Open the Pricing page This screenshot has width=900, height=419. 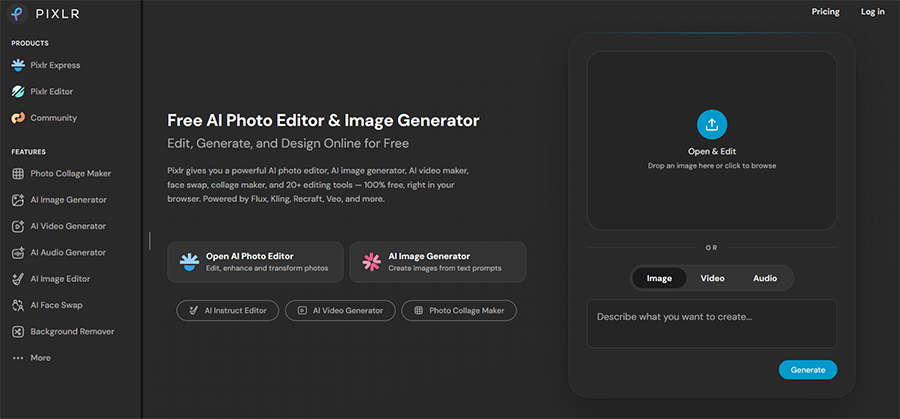[x=825, y=11]
